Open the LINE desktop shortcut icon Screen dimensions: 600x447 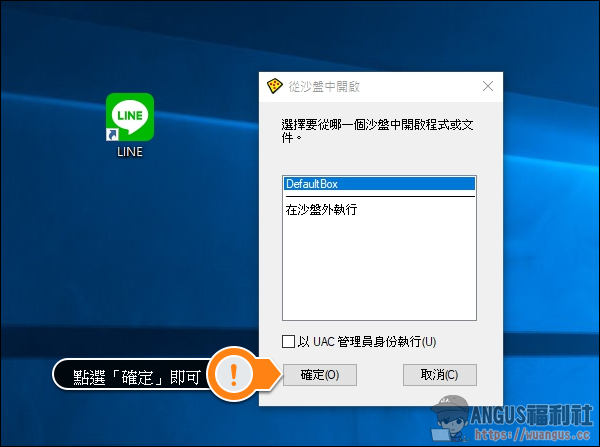(x=130, y=117)
